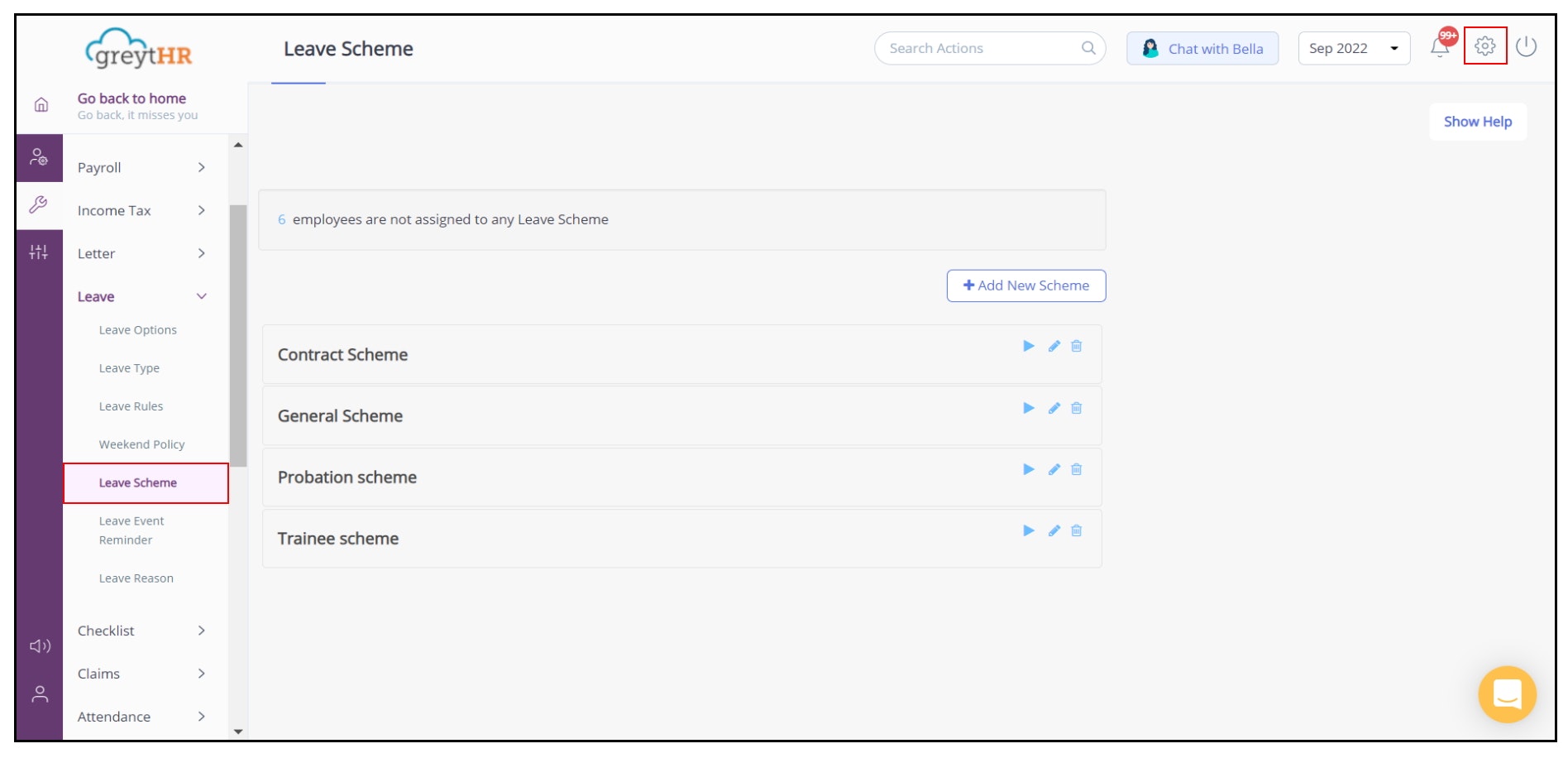The image size is (1568, 758).
Task: Click the sidebar scroll down arrow
Action: (x=238, y=732)
